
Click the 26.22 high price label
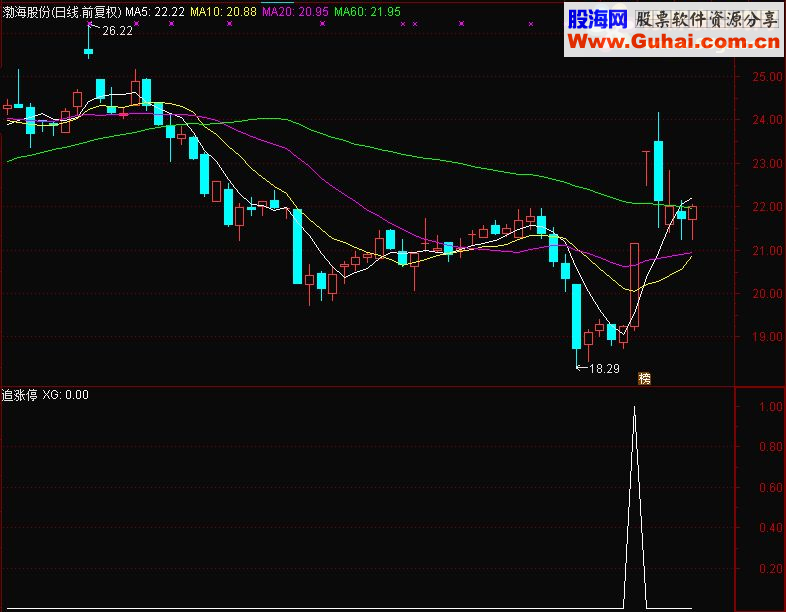point(117,31)
